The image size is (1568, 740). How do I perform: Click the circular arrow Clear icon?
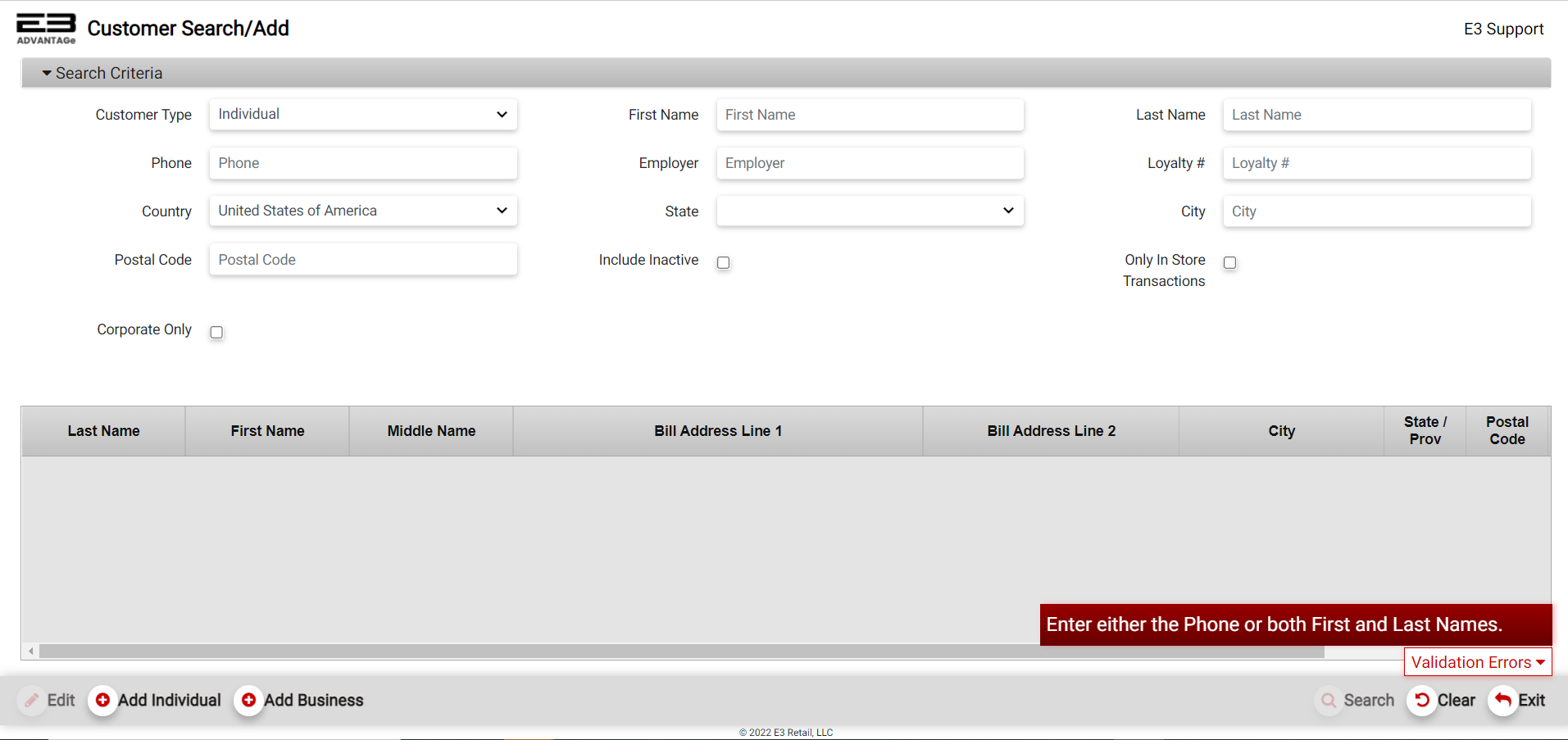[x=1422, y=700]
